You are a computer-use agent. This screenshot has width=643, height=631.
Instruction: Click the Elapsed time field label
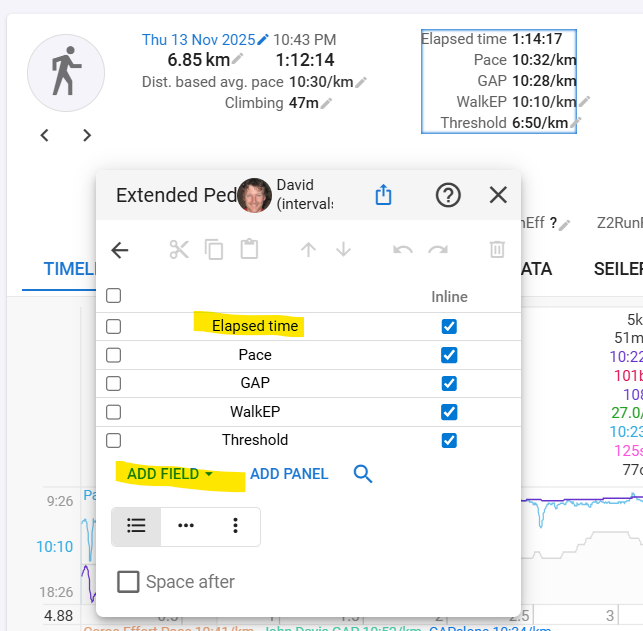255,326
